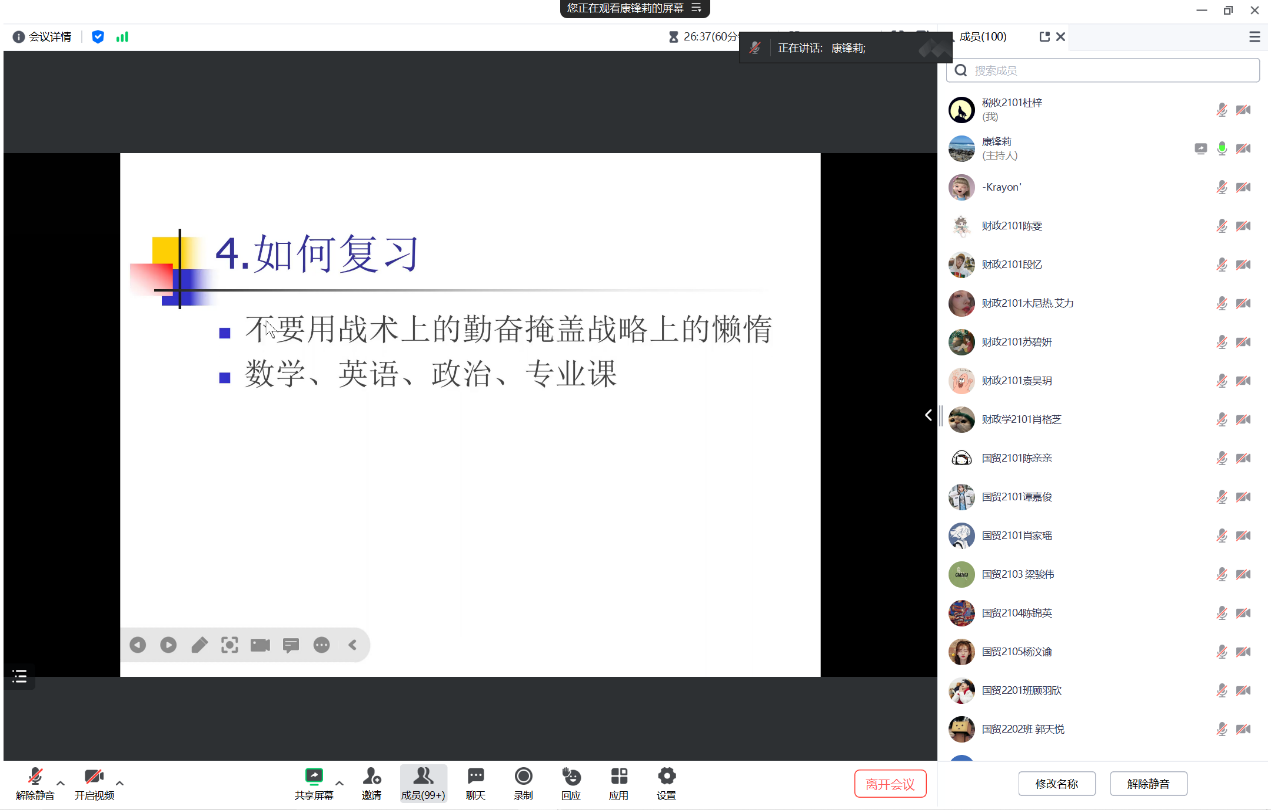Open the 应用 apps panel
The height and width of the screenshot is (810, 1271).
[619, 782]
